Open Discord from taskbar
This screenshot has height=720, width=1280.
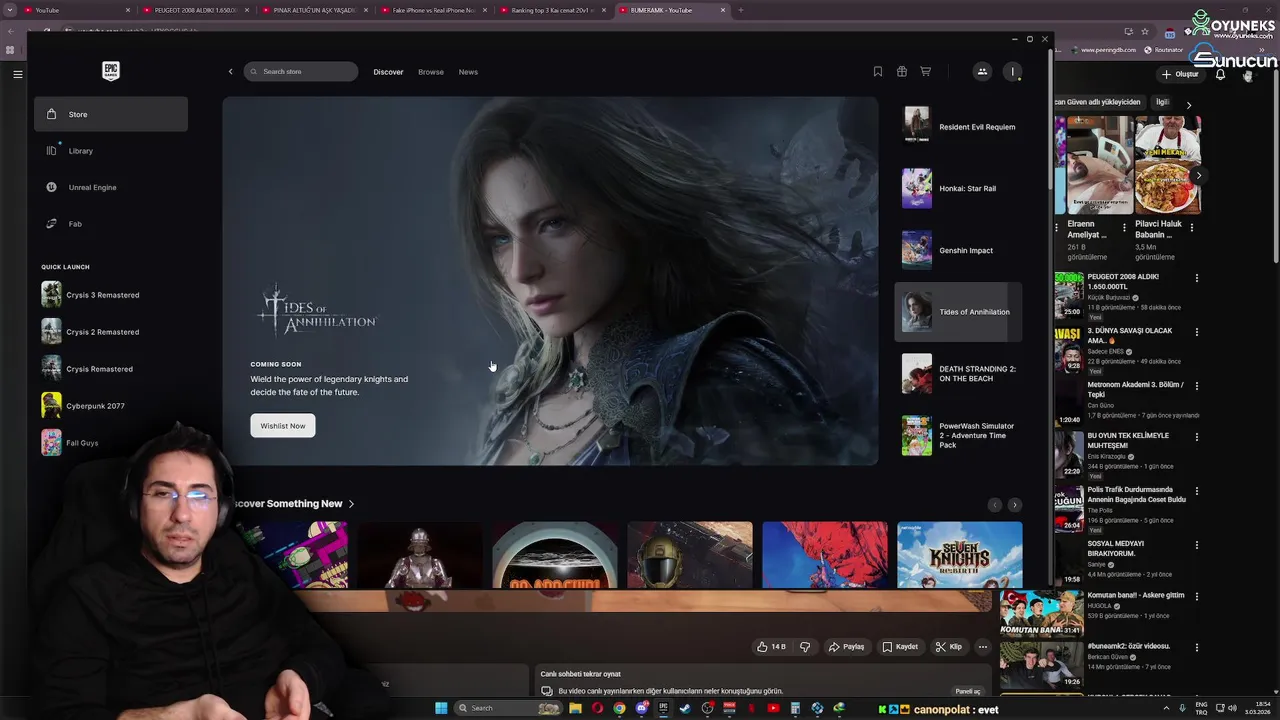click(x=641, y=708)
